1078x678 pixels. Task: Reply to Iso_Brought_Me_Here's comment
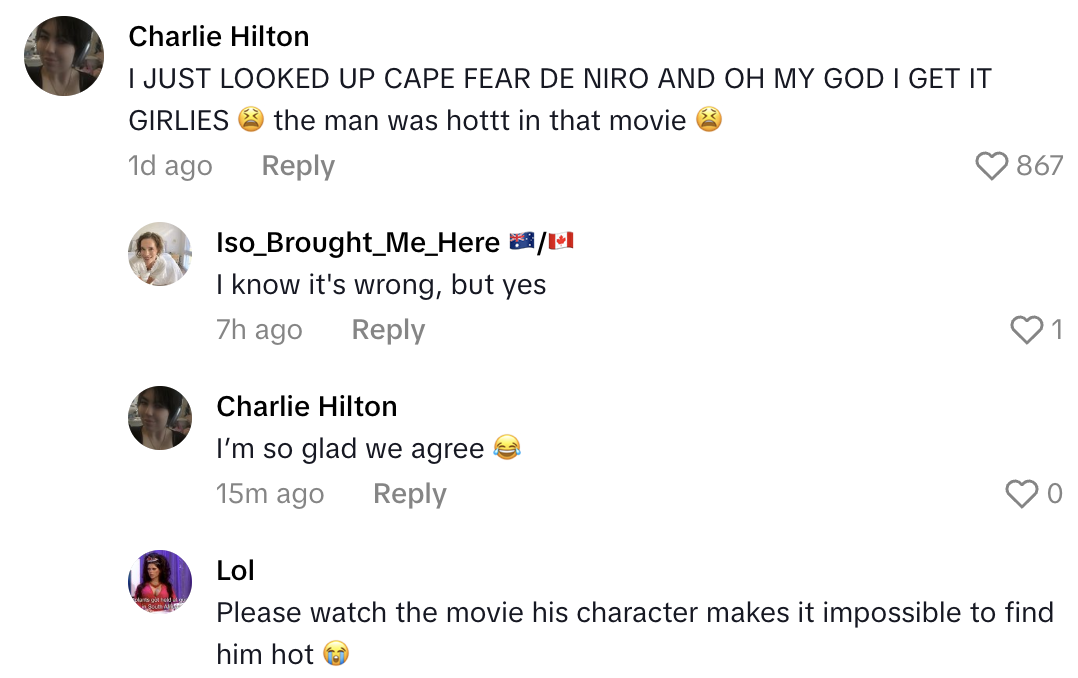pyautogui.click(x=388, y=330)
